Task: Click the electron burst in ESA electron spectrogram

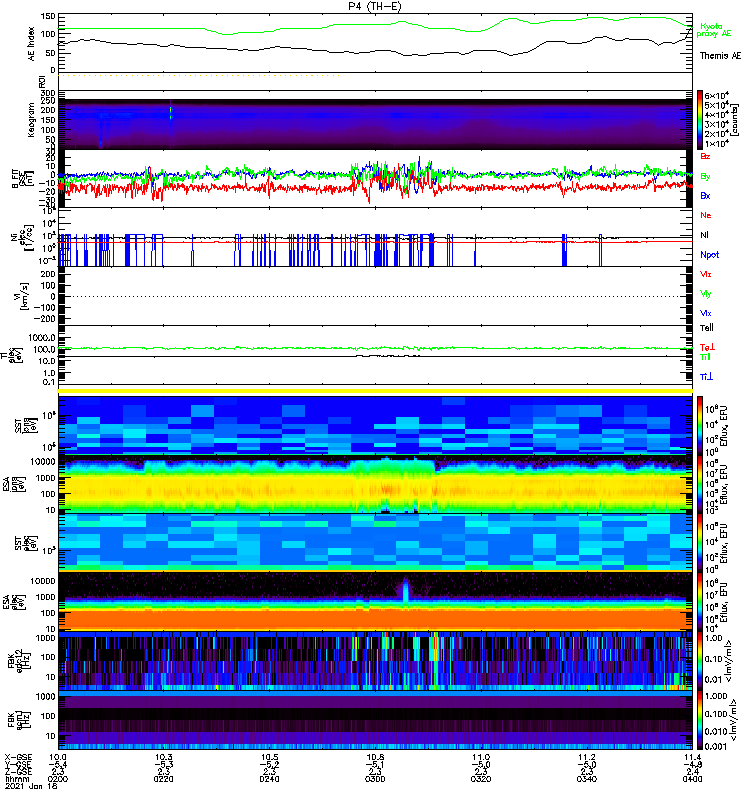Action: [406, 592]
